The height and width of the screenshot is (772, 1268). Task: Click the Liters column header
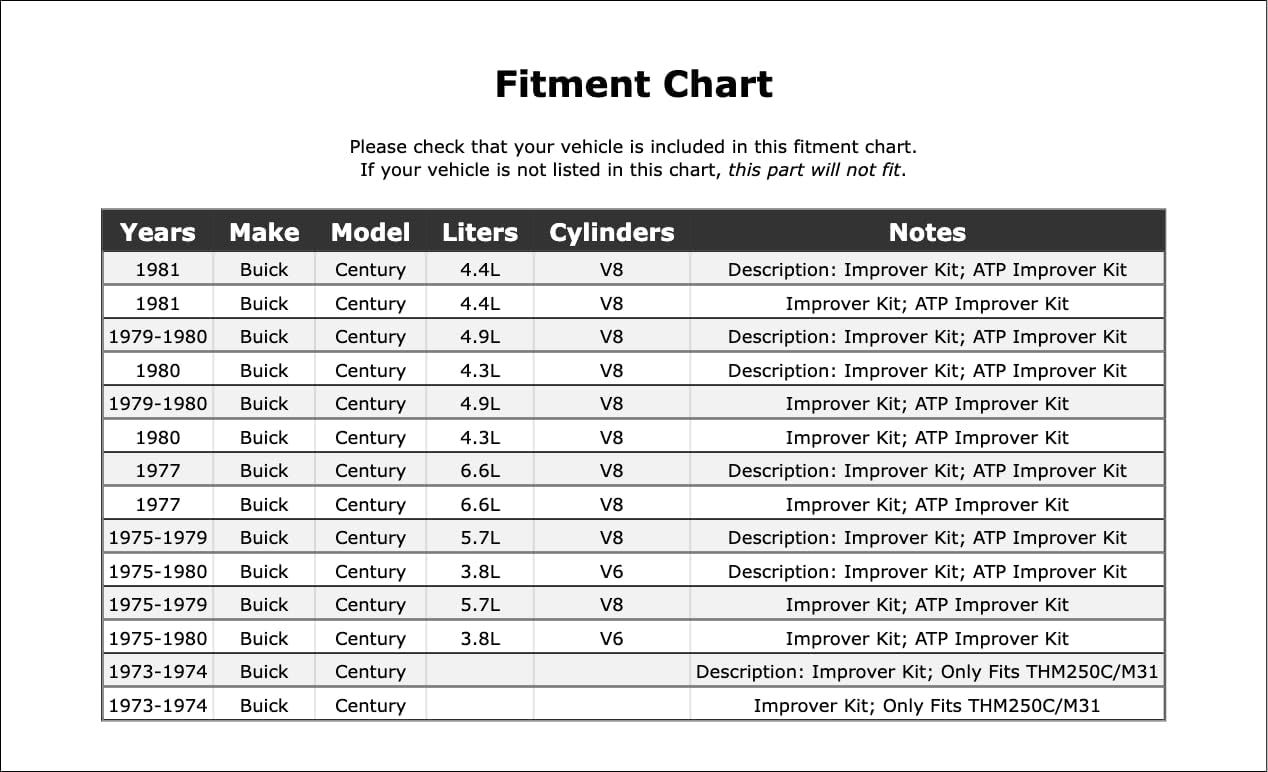coord(480,232)
